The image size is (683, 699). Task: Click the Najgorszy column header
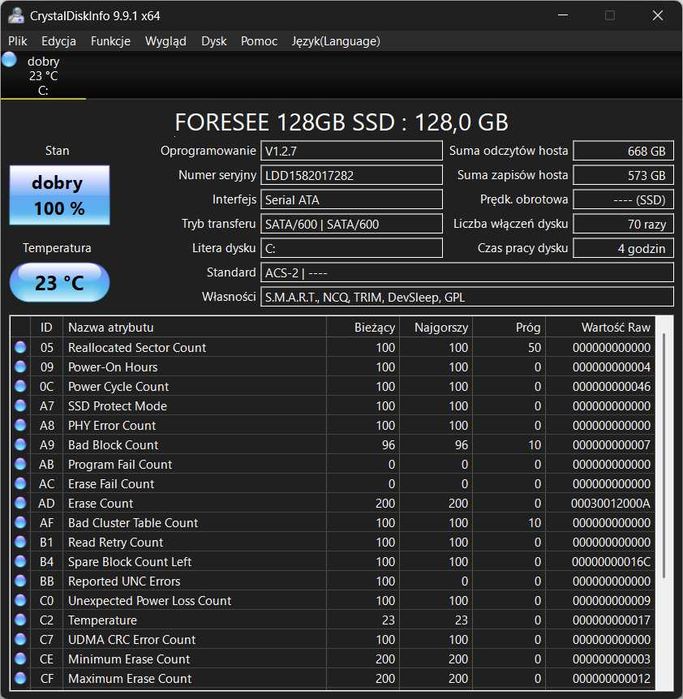[436, 328]
